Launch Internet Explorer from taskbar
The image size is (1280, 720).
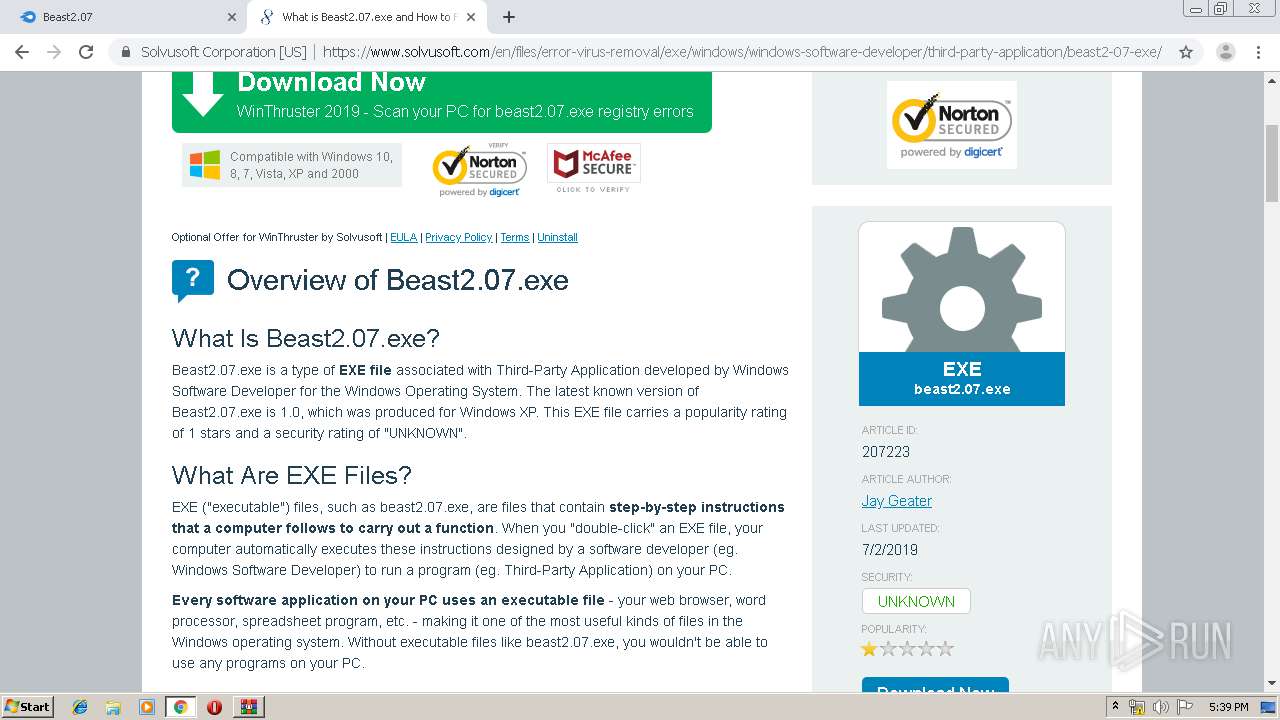pyautogui.click(x=80, y=707)
